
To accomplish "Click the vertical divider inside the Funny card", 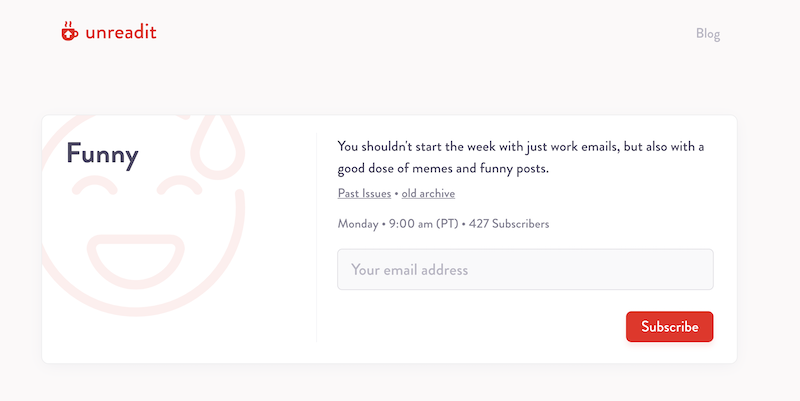I will [316, 240].
